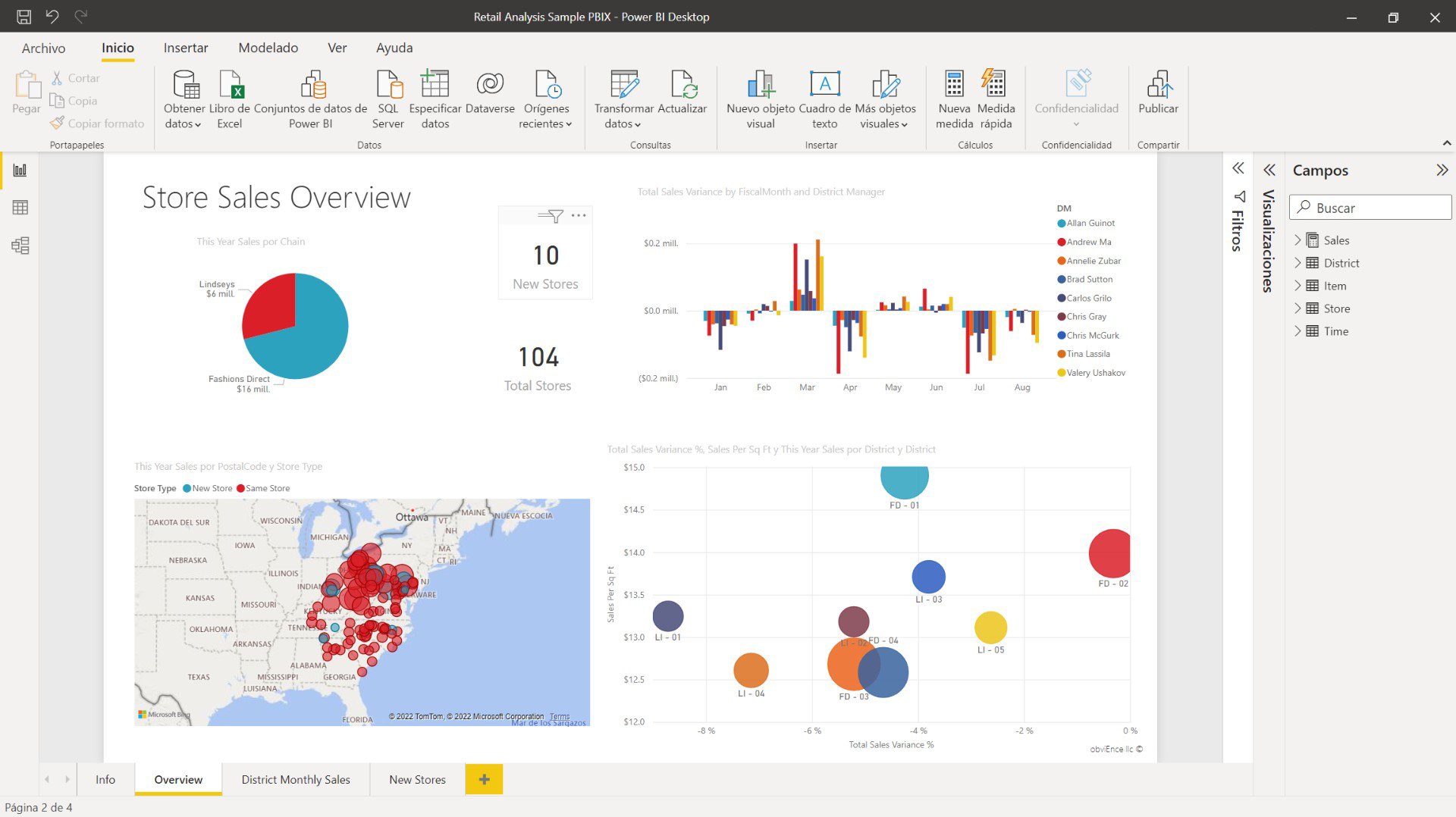Viewport: 1456px width, 817px height.
Task: Select Andrew Ma legend swatch
Action: tap(1062, 243)
